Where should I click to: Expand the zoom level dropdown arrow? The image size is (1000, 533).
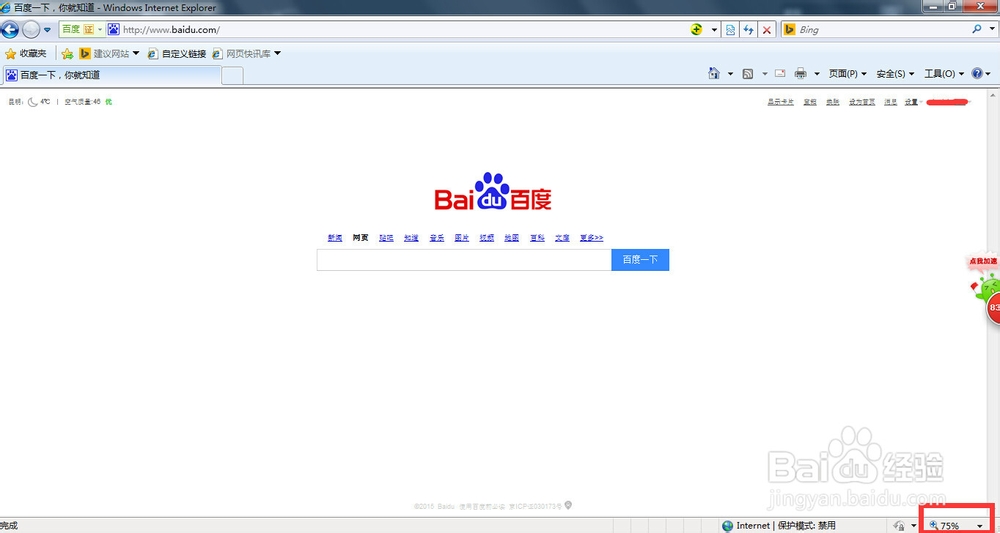pyautogui.click(x=980, y=526)
